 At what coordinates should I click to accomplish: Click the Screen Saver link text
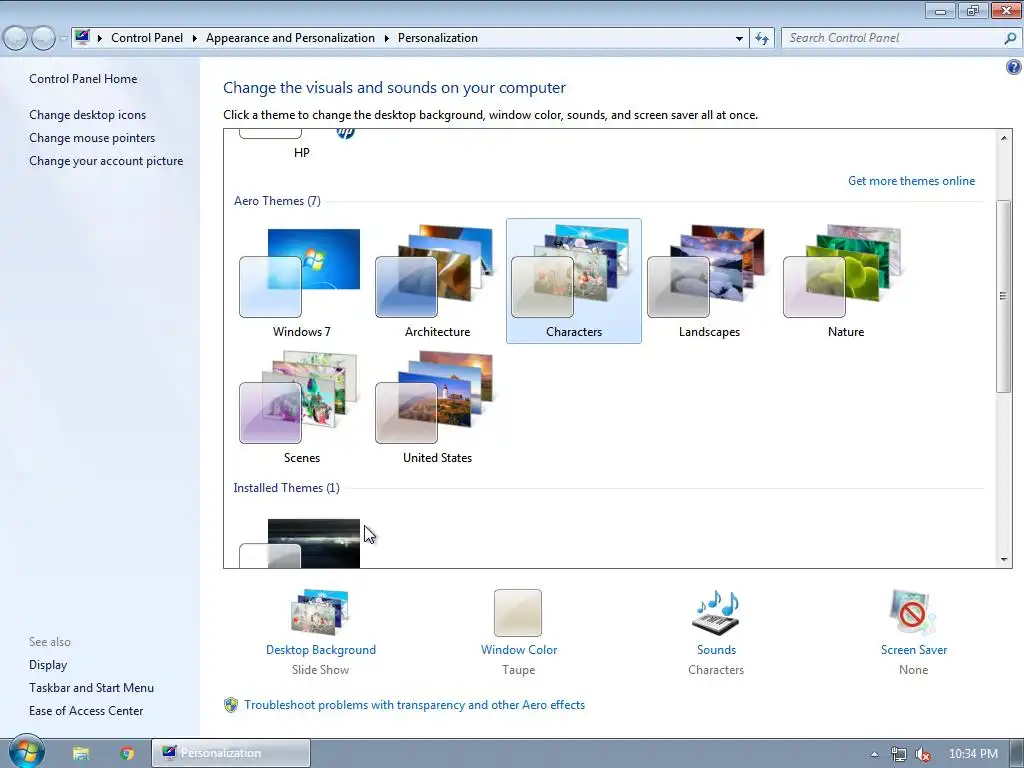914,650
